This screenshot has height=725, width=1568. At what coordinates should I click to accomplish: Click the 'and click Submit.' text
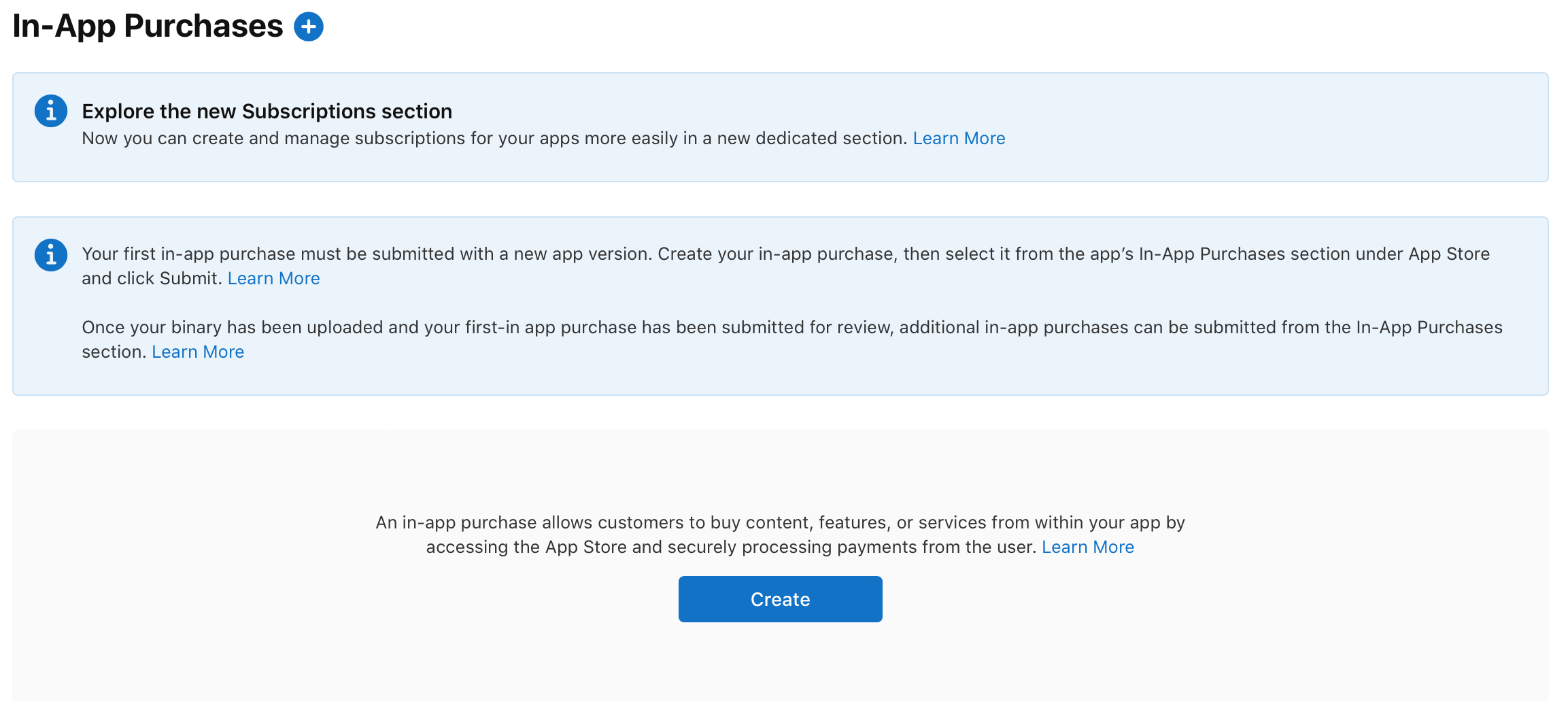pos(152,278)
